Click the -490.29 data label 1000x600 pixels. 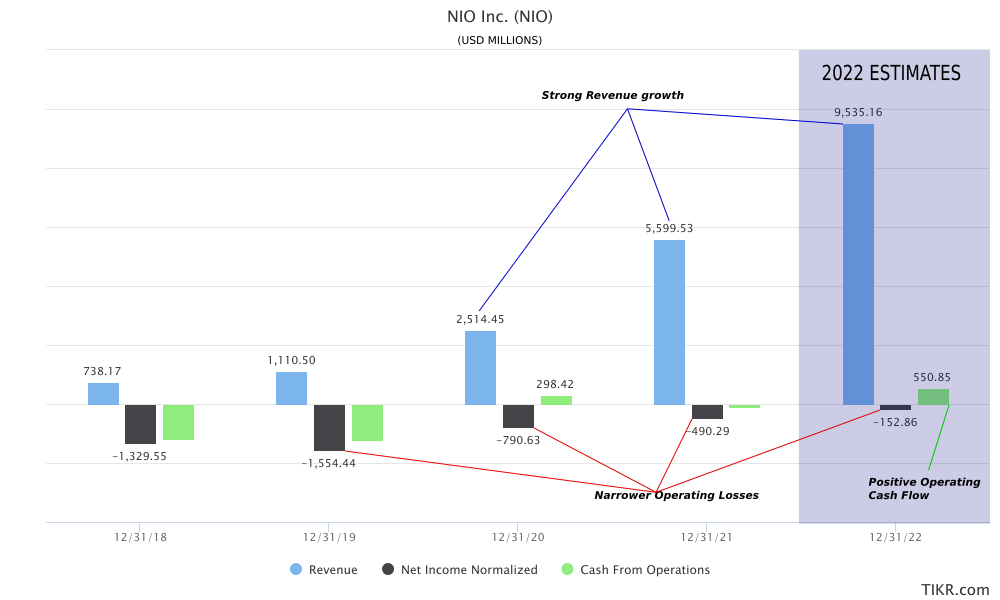click(x=708, y=432)
